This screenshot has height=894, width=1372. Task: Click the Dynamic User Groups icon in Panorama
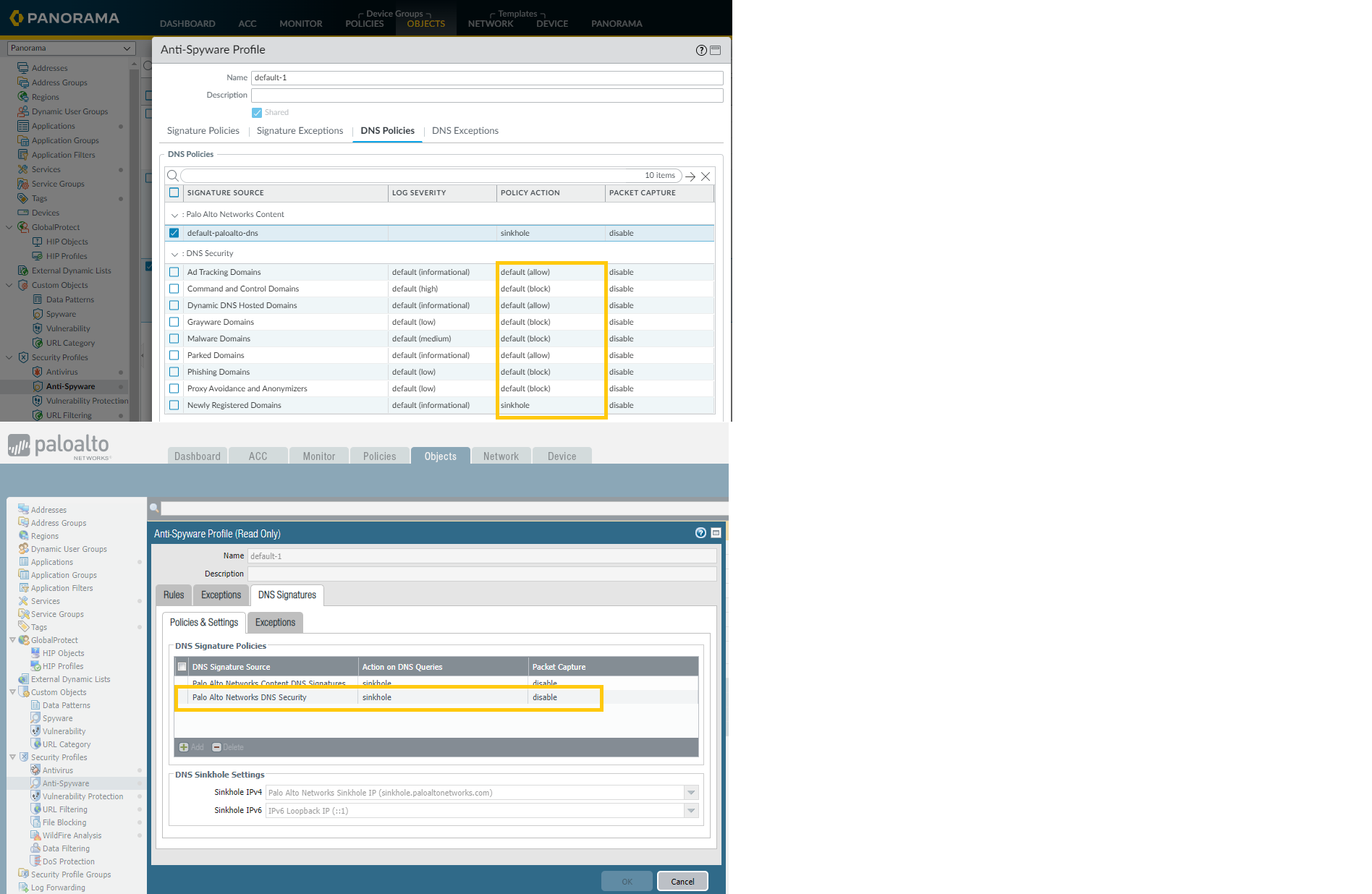[23, 111]
